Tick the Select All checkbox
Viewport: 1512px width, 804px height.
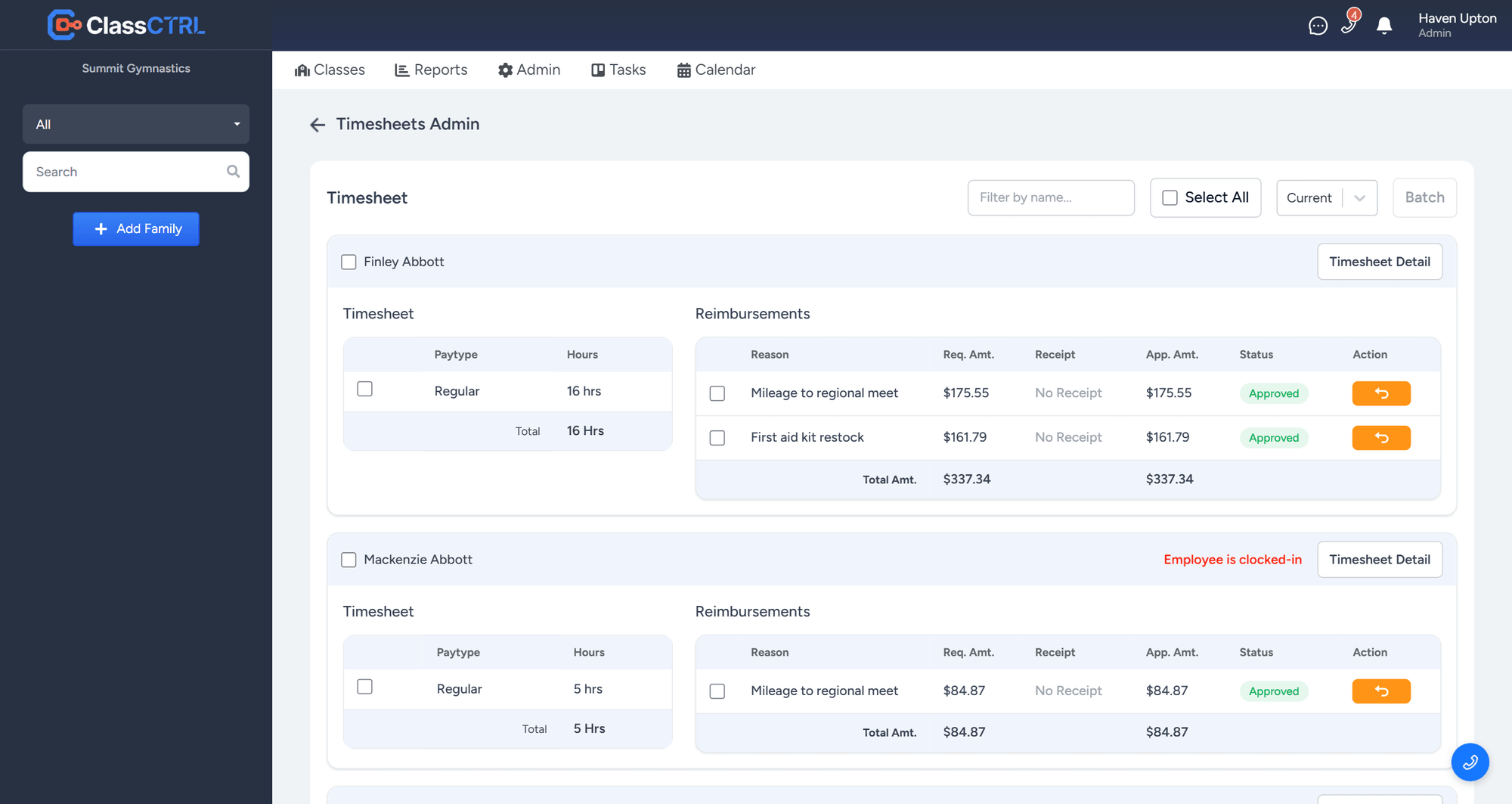(x=1170, y=197)
